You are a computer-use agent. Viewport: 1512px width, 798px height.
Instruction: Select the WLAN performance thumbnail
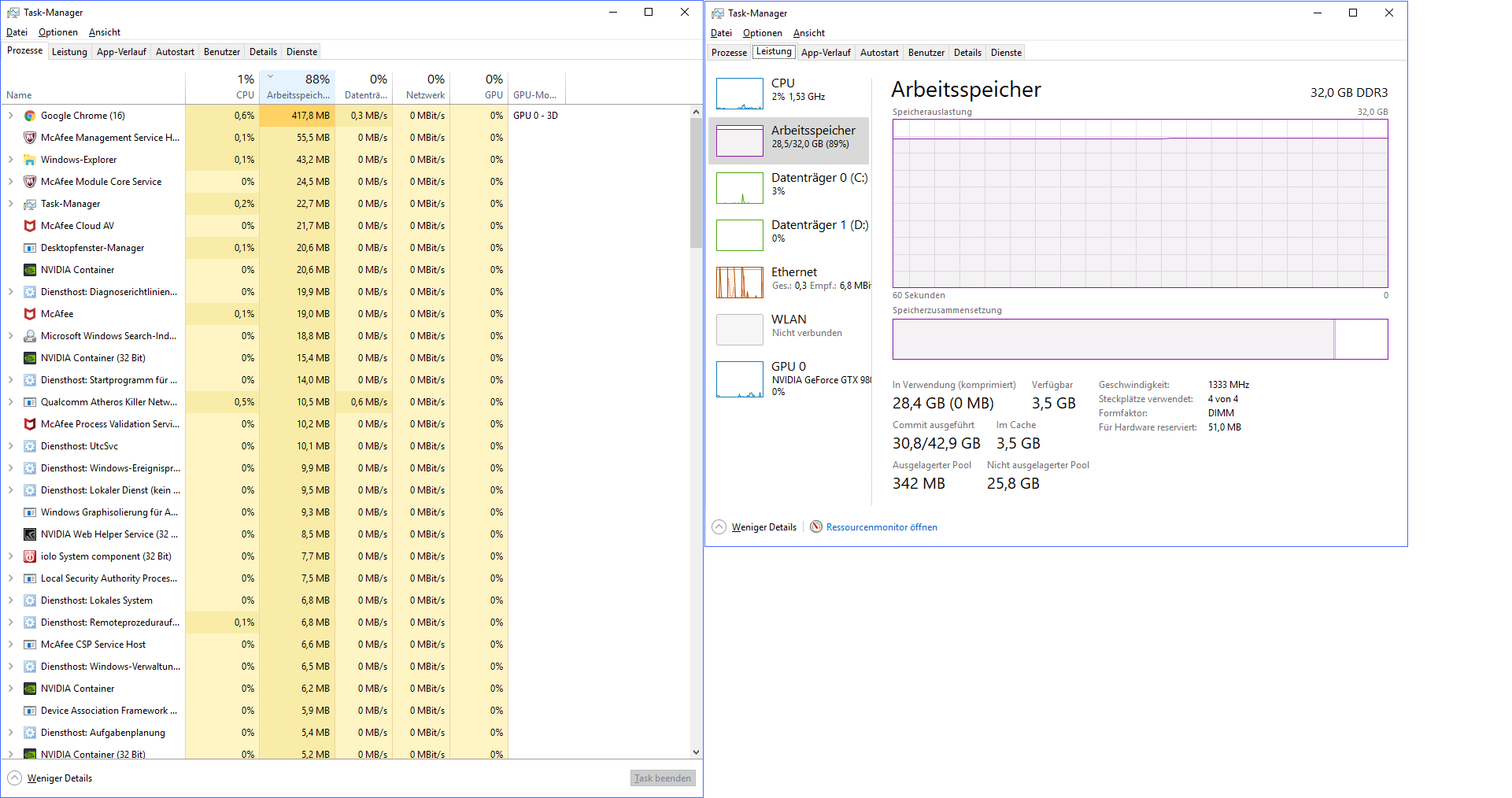[740, 330]
